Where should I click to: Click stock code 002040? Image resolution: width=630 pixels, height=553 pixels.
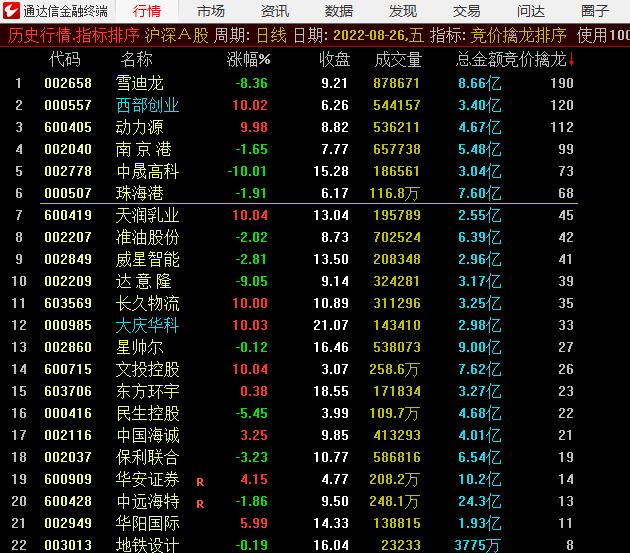(x=68, y=149)
